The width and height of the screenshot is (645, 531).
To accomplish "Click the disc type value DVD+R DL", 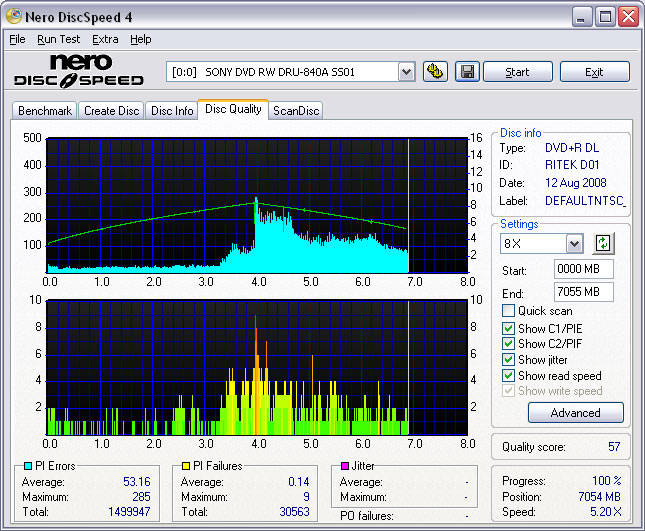I will coord(572,148).
